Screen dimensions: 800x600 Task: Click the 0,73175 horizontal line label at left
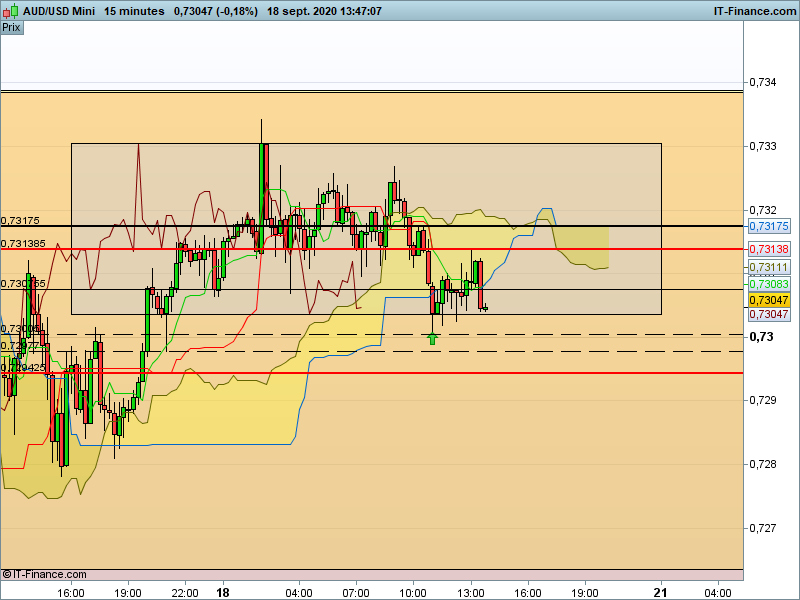(x=20, y=220)
